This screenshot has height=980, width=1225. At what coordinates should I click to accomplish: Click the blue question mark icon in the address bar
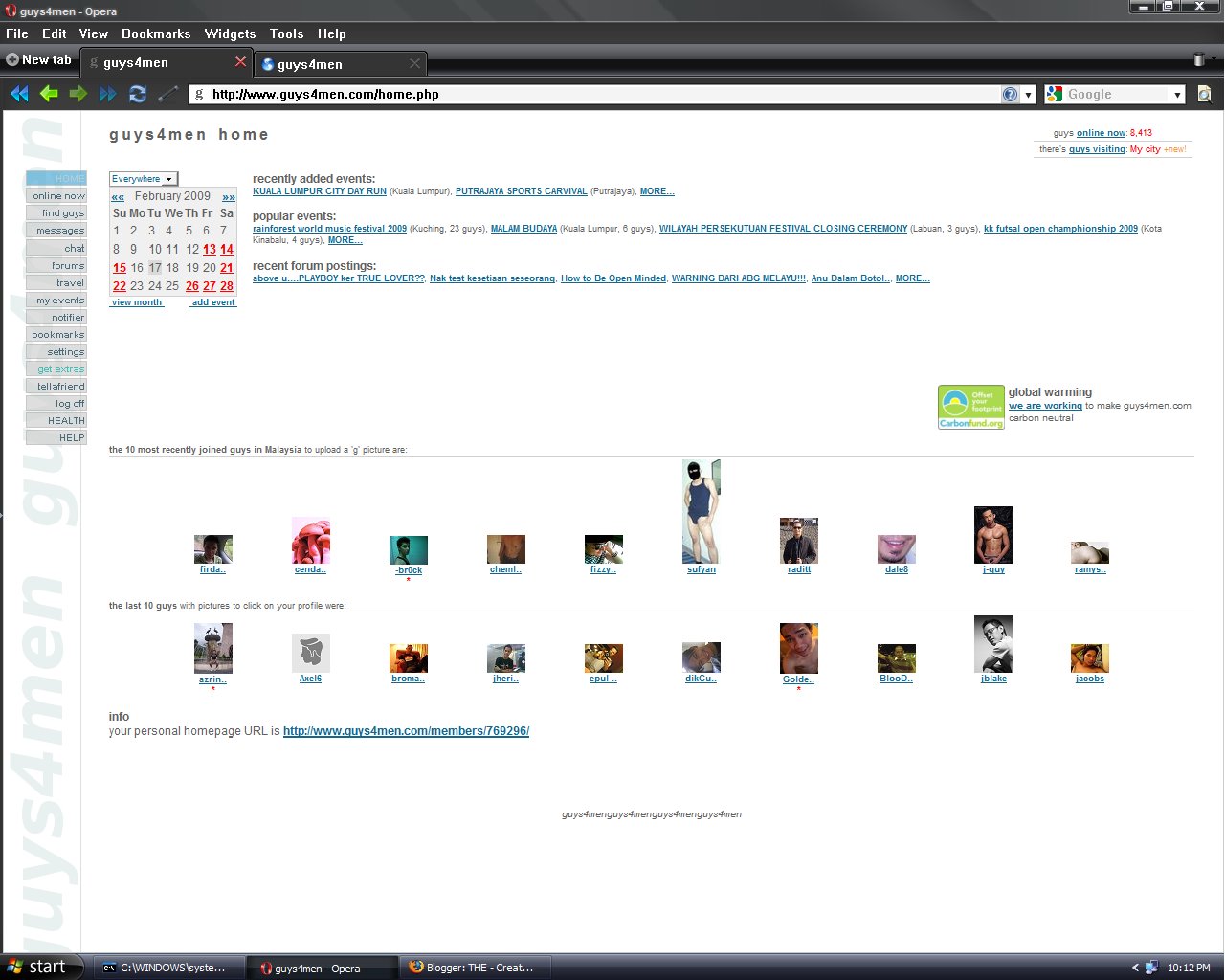click(1010, 94)
